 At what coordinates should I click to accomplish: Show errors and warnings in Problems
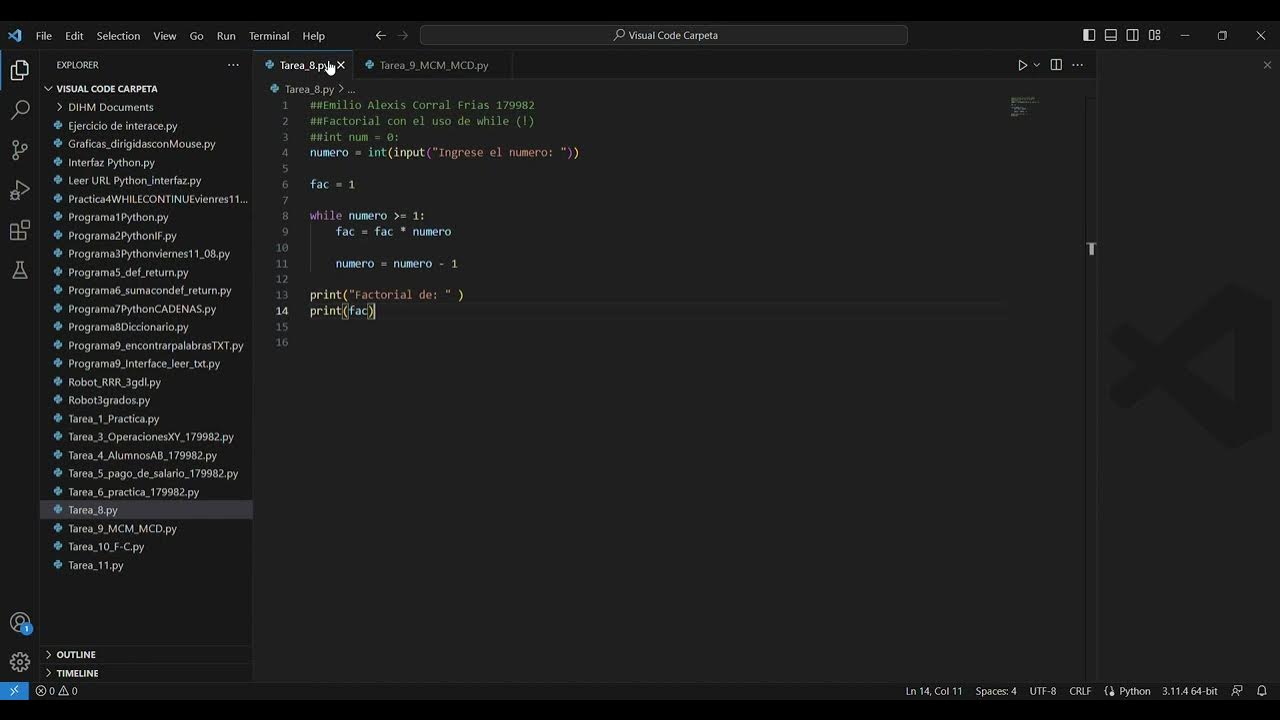click(57, 691)
